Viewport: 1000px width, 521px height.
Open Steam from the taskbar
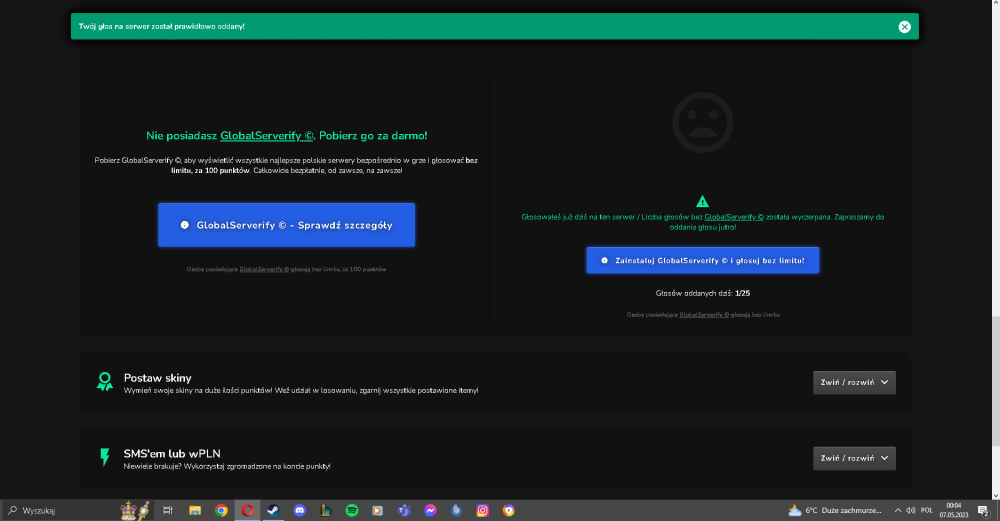[x=274, y=510]
